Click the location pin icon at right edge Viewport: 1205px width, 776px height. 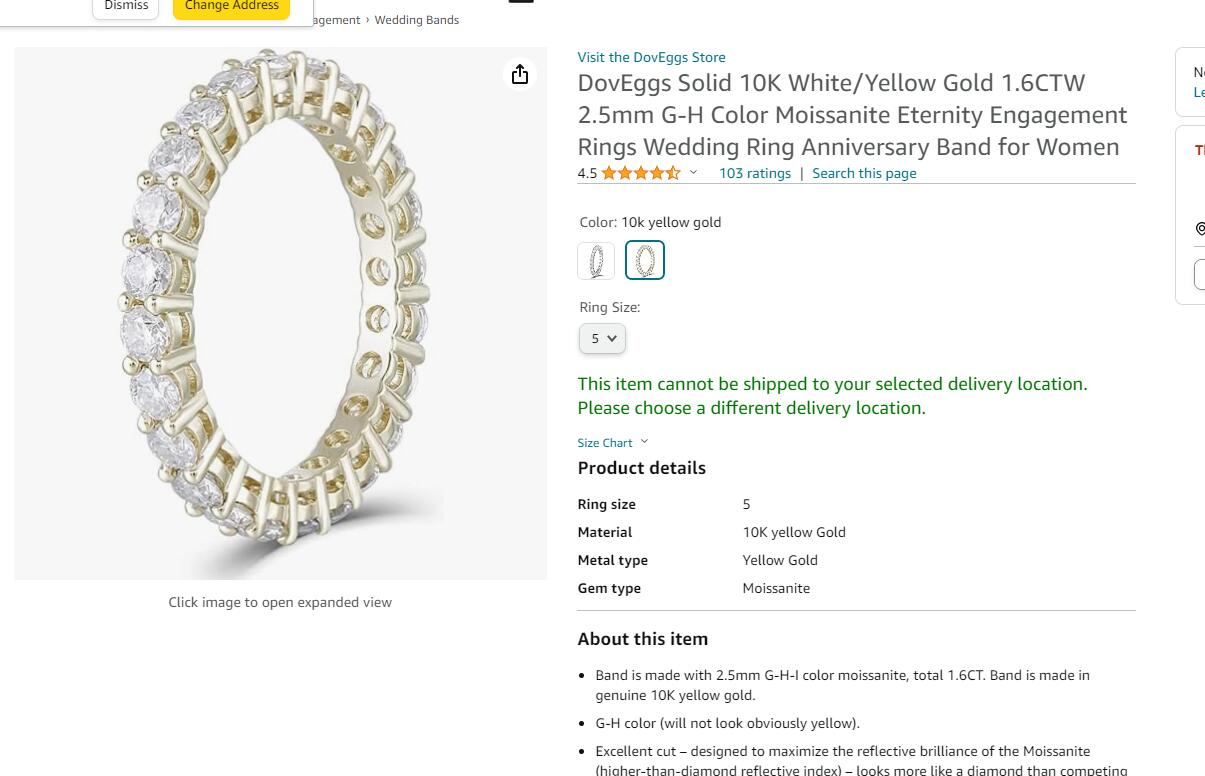coord(1200,229)
